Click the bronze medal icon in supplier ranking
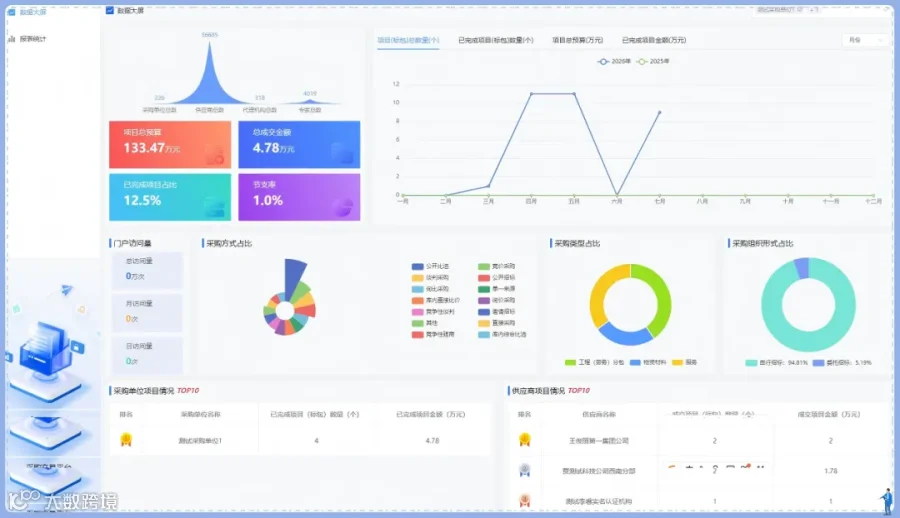Screen dimensions: 900x518 coord(525,500)
